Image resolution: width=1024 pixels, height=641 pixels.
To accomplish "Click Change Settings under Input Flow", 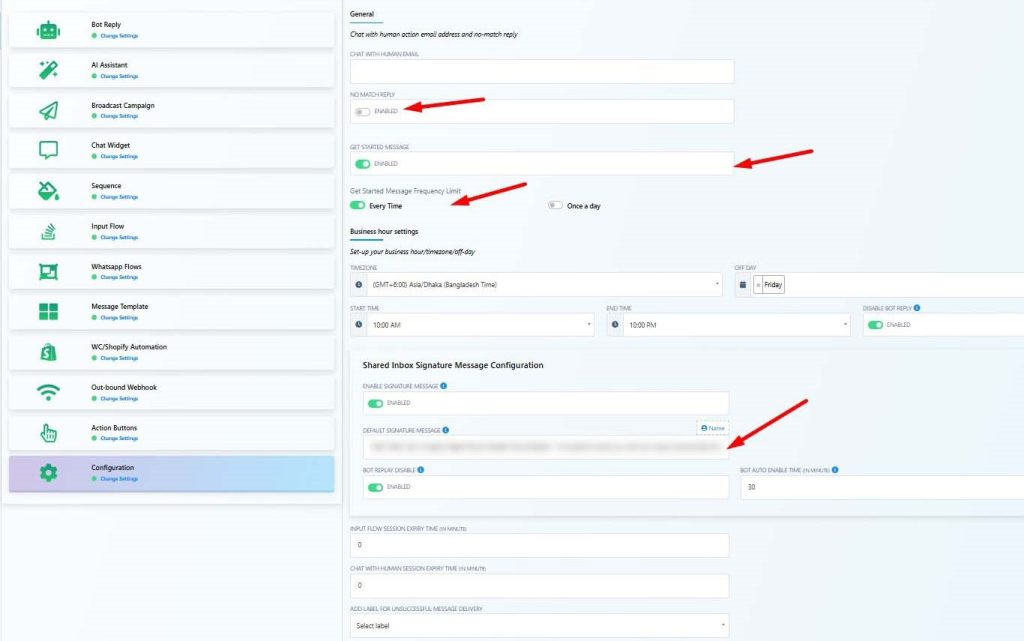I will [x=119, y=238].
